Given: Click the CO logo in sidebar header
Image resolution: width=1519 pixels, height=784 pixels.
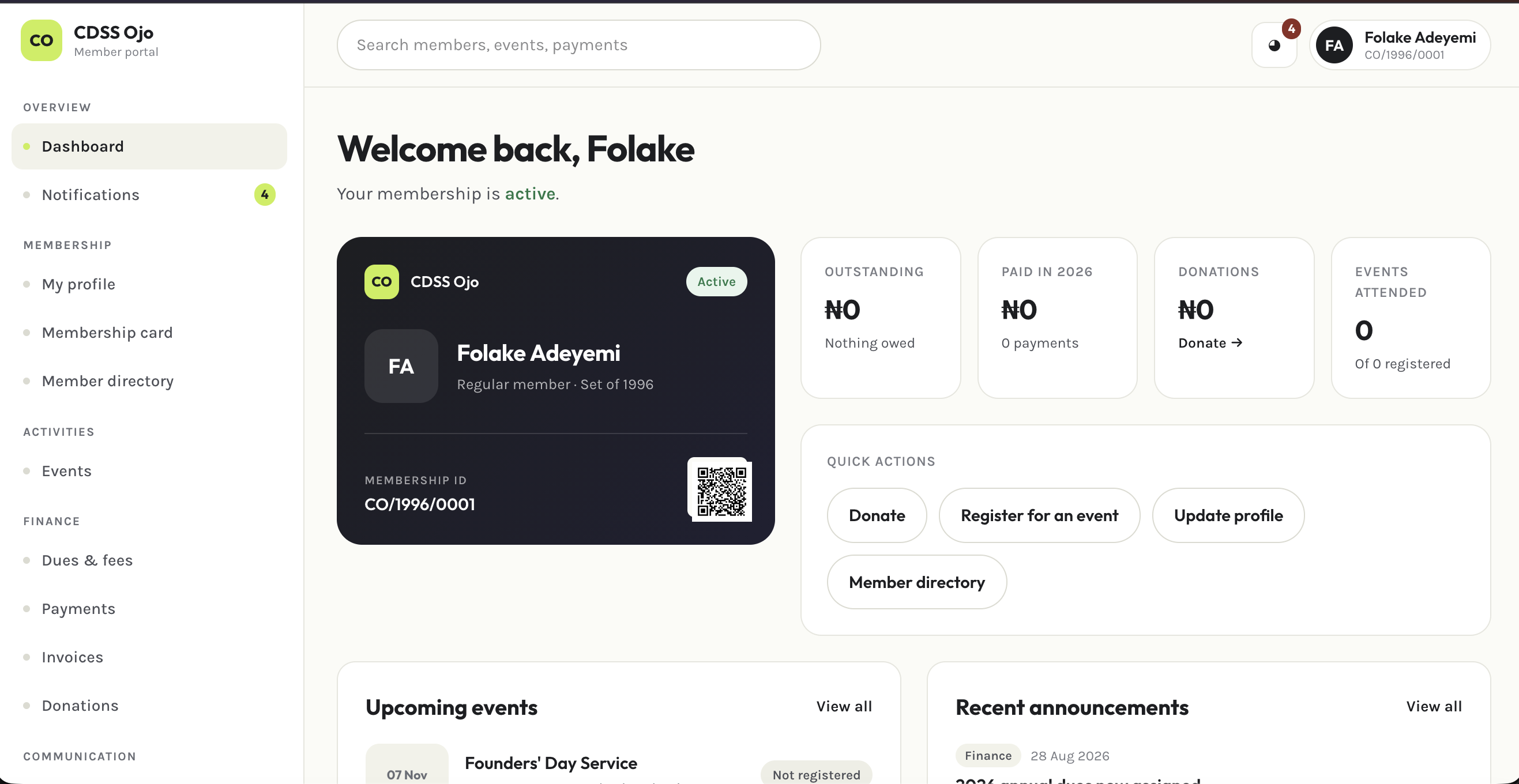Looking at the screenshot, I should click(x=42, y=41).
